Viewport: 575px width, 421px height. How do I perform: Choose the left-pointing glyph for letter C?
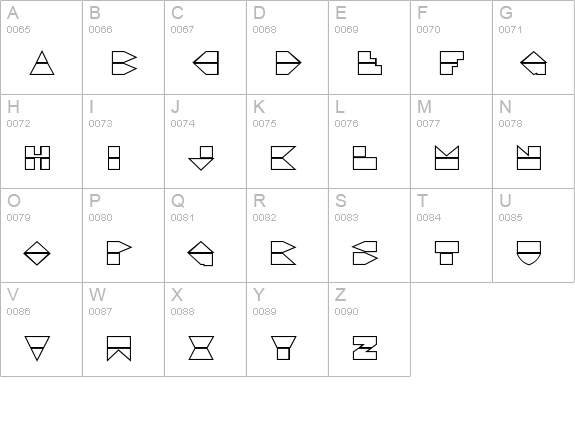[206, 63]
